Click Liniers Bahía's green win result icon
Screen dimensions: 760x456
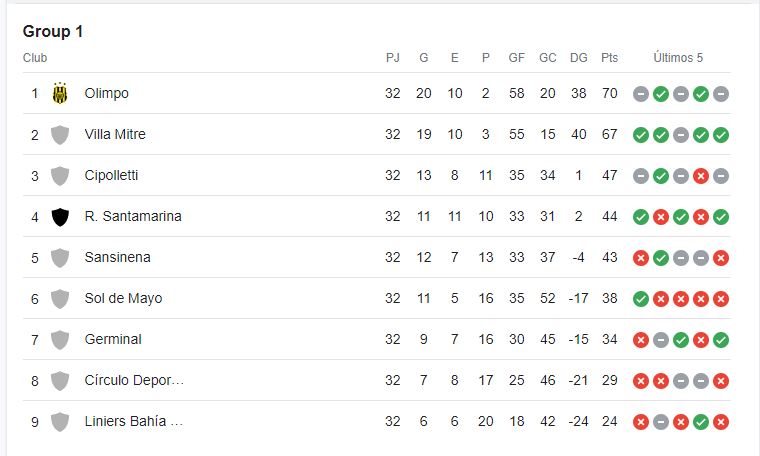[701, 422]
